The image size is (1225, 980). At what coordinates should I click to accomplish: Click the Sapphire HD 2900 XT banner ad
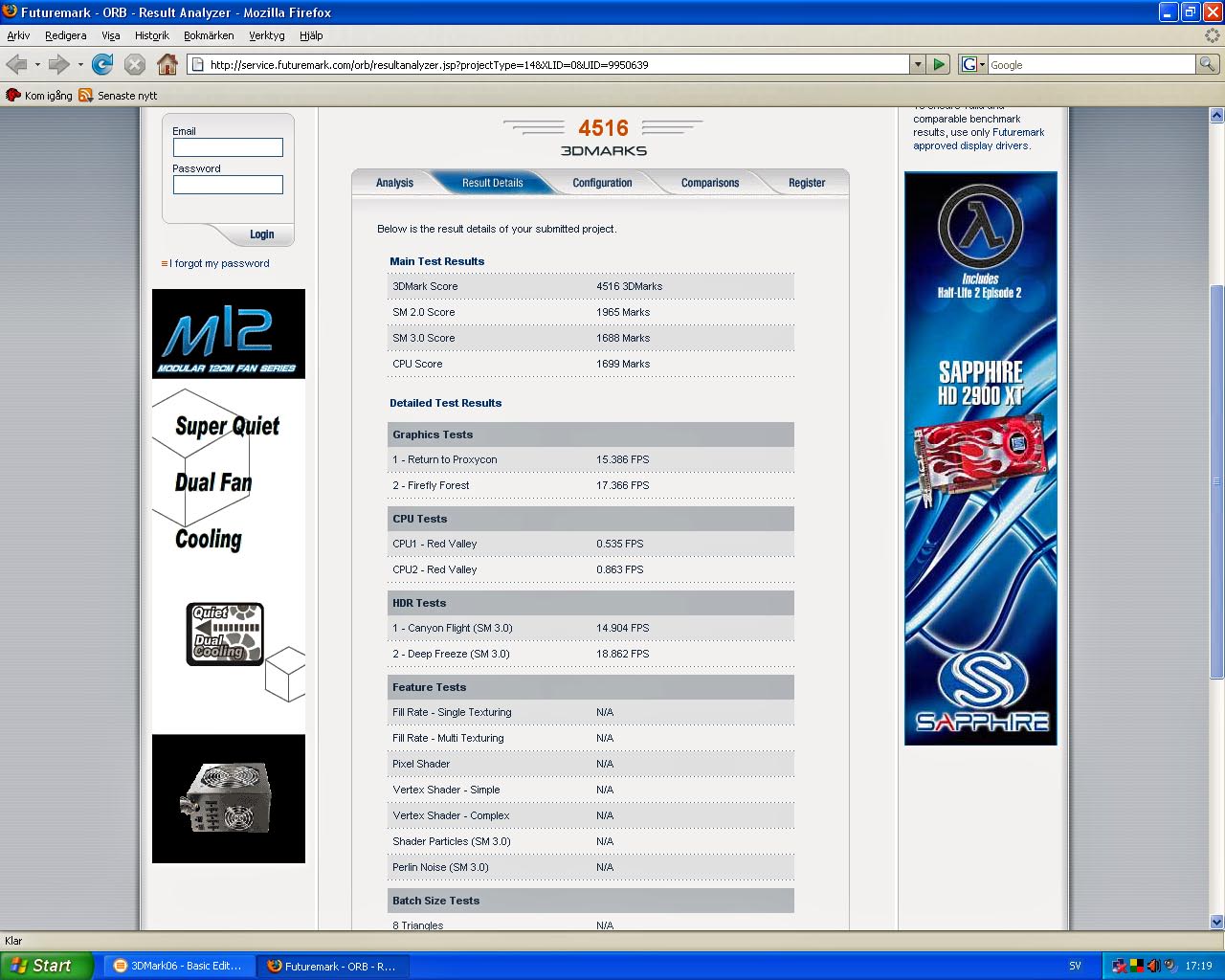[981, 458]
